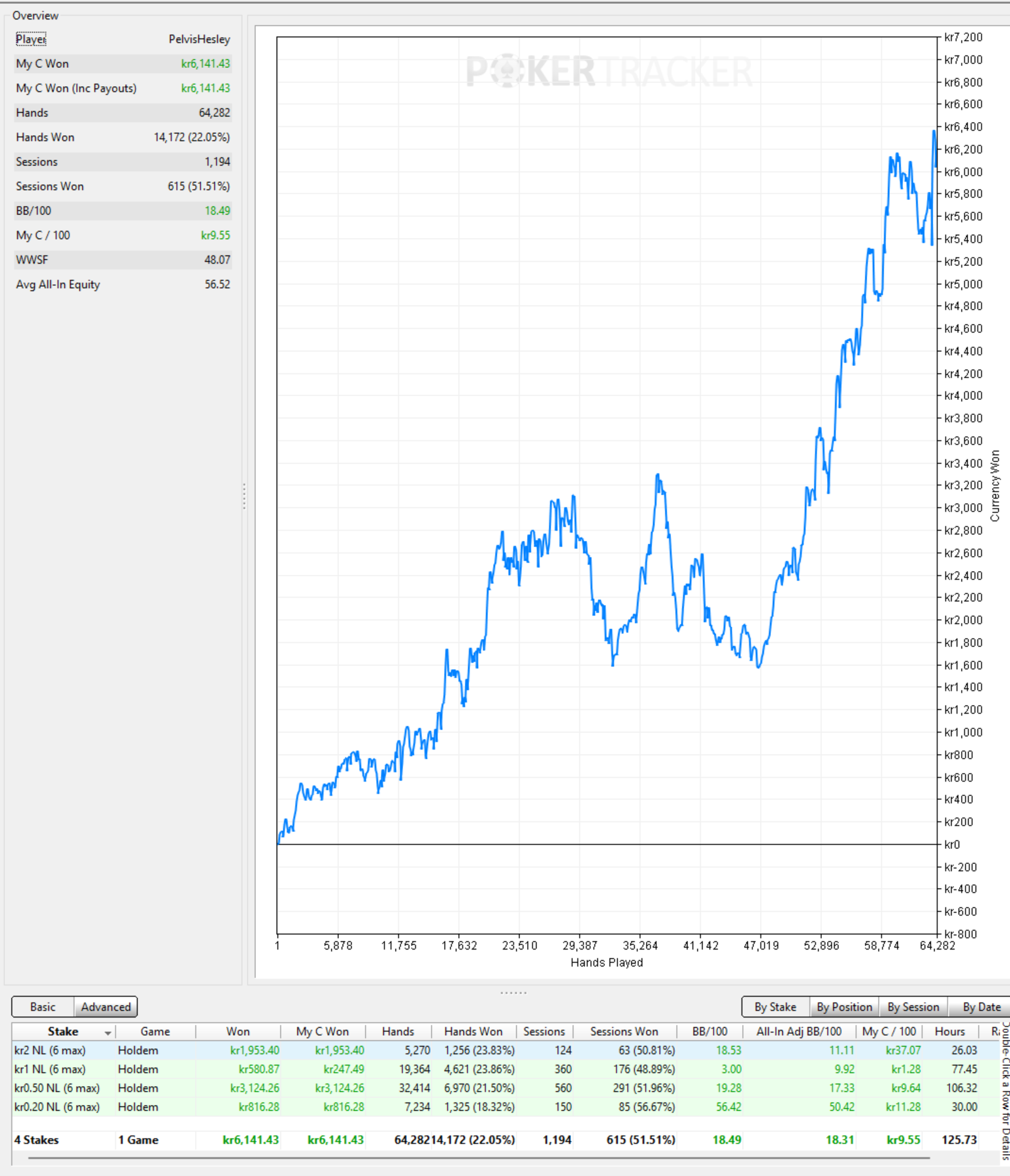The width and height of the screenshot is (1010, 1176).
Task: Sort by Hands Won column header
Action: 473,1031
